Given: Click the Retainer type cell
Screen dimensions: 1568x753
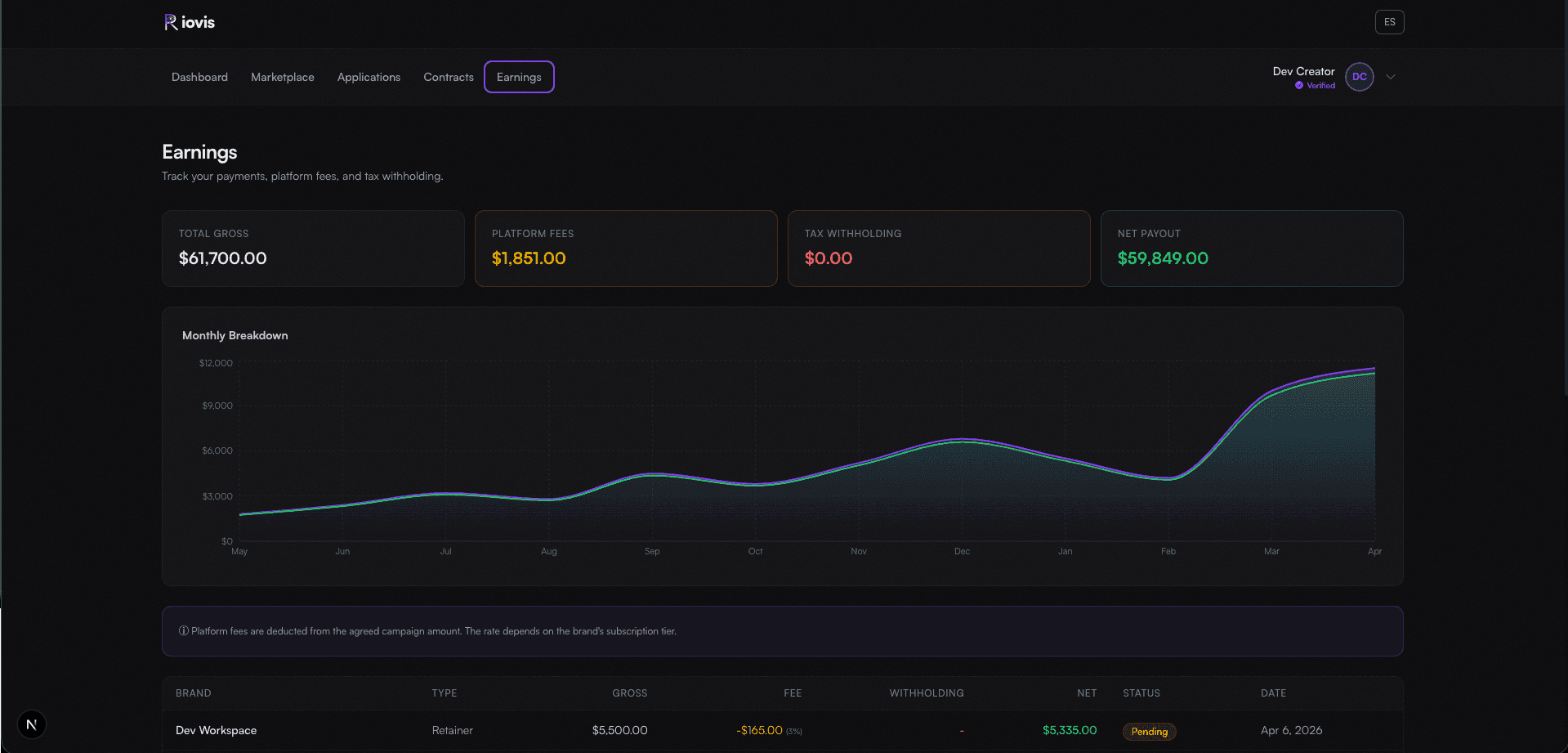Looking at the screenshot, I should pos(453,730).
